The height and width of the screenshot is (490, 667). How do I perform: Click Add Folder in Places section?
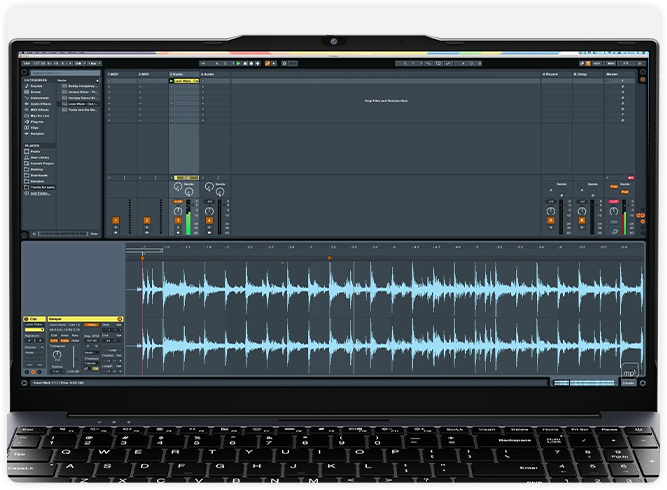[x=40, y=193]
